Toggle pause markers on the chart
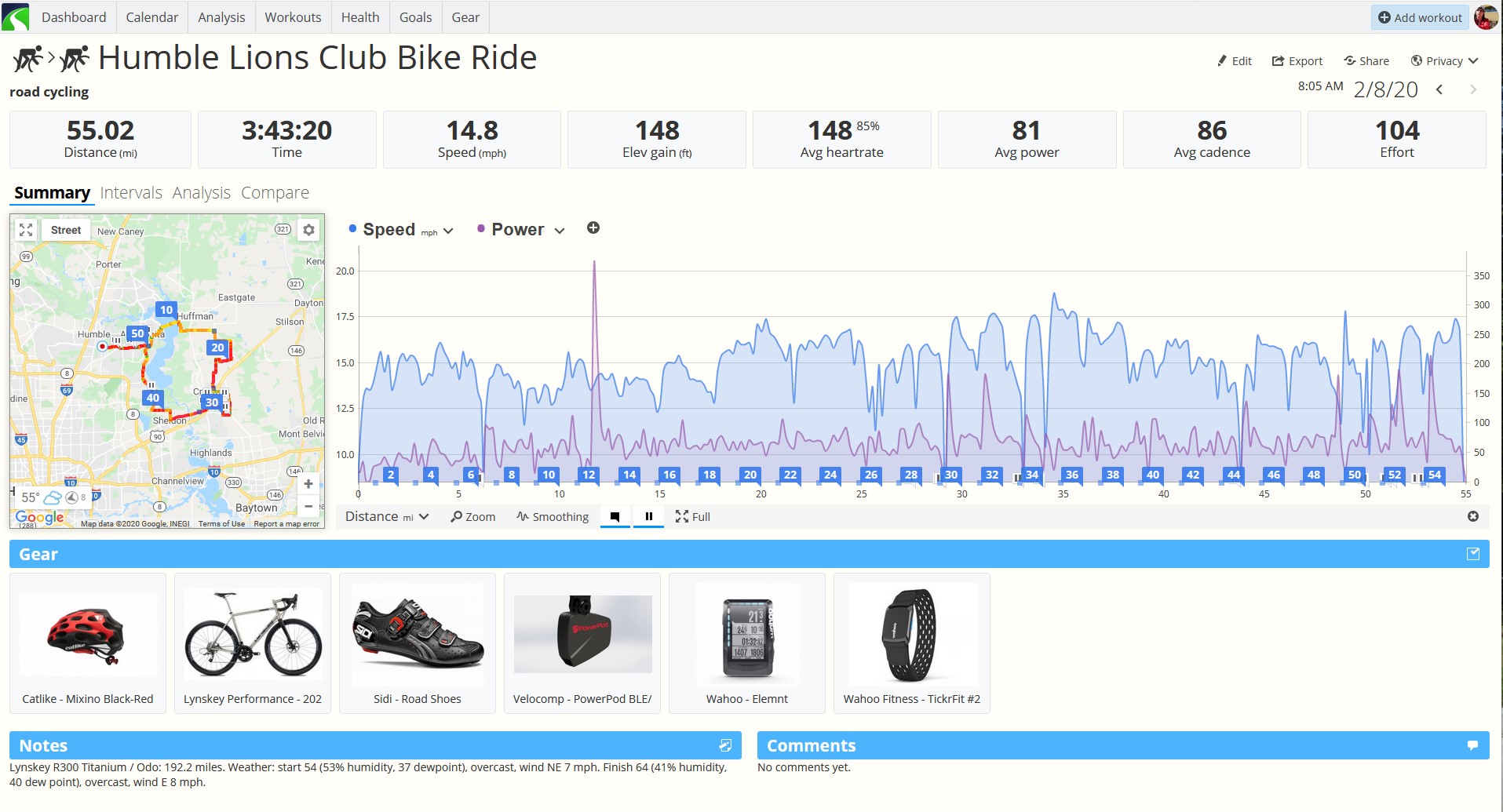 click(x=649, y=516)
